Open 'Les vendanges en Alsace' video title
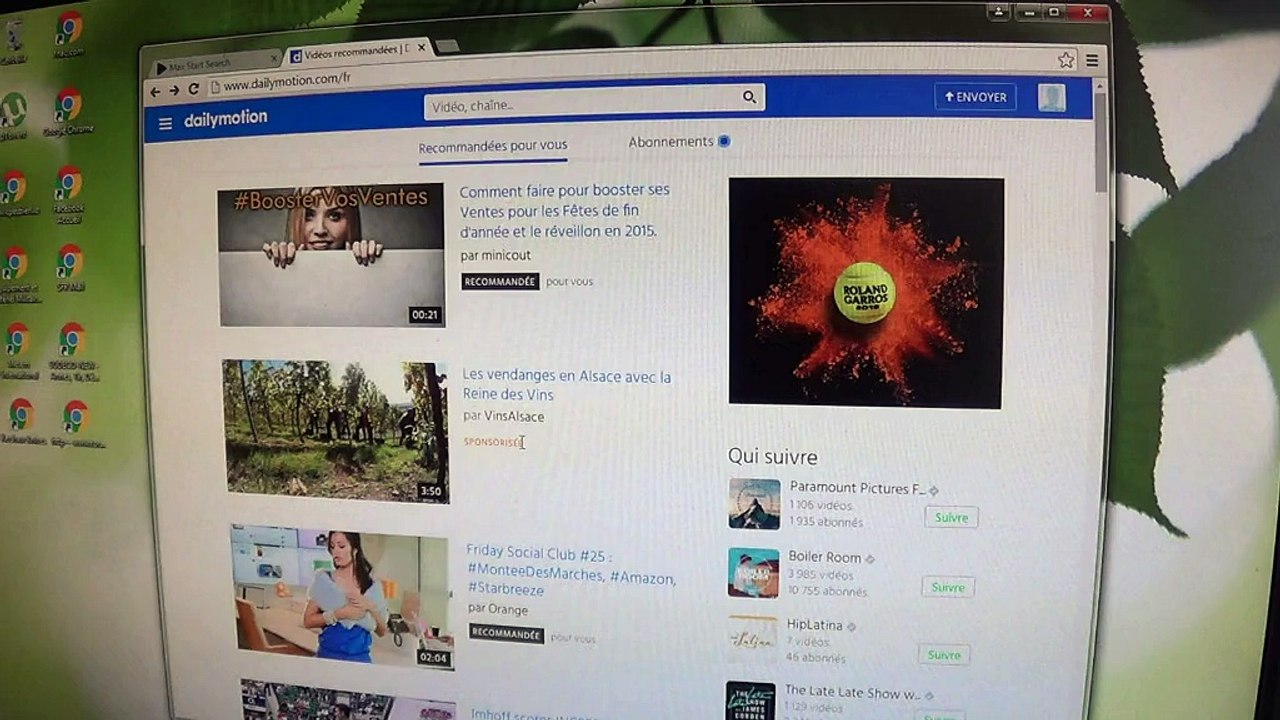The width and height of the screenshot is (1280, 720). 567,385
